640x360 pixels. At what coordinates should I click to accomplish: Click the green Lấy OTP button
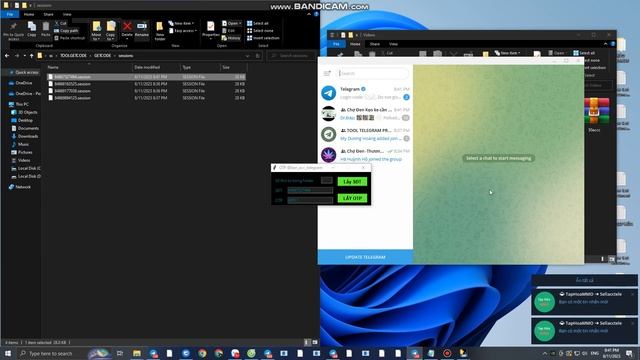pyautogui.click(x=352, y=198)
